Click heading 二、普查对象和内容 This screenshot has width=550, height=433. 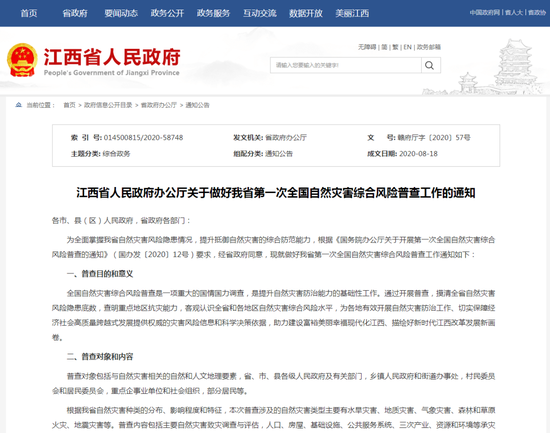click(100, 357)
